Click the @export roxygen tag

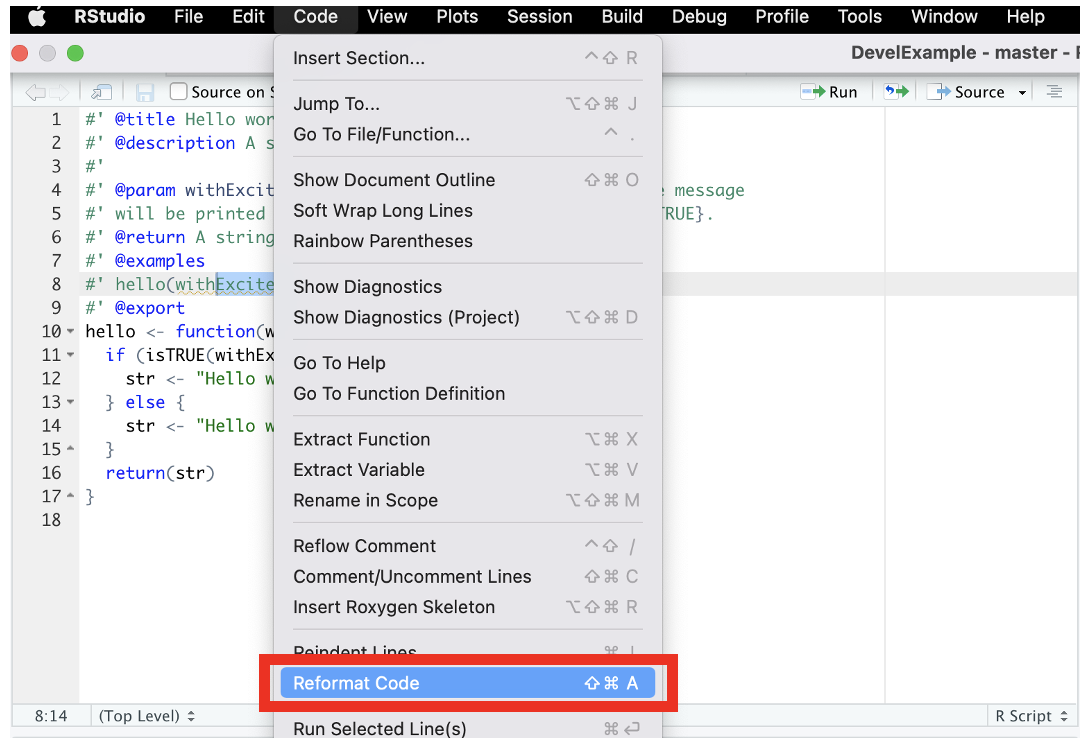click(149, 308)
